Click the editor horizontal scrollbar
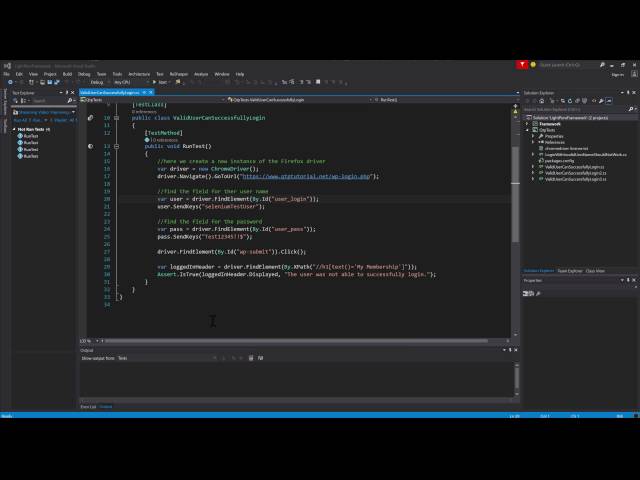The image size is (640, 480). pyautogui.click(x=297, y=341)
